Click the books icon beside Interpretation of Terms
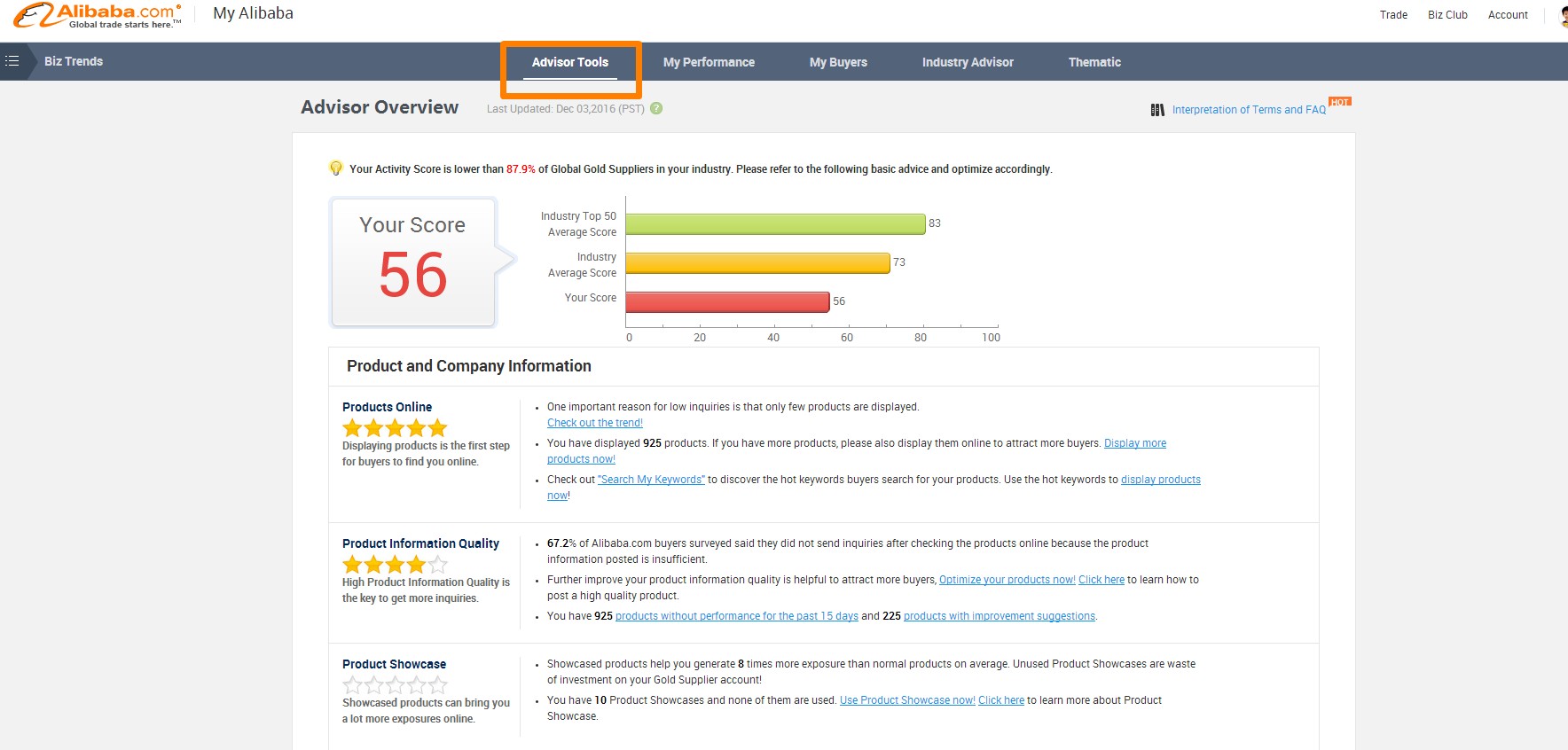The height and width of the screenshot is (750, 1568). click(1157, 110)
